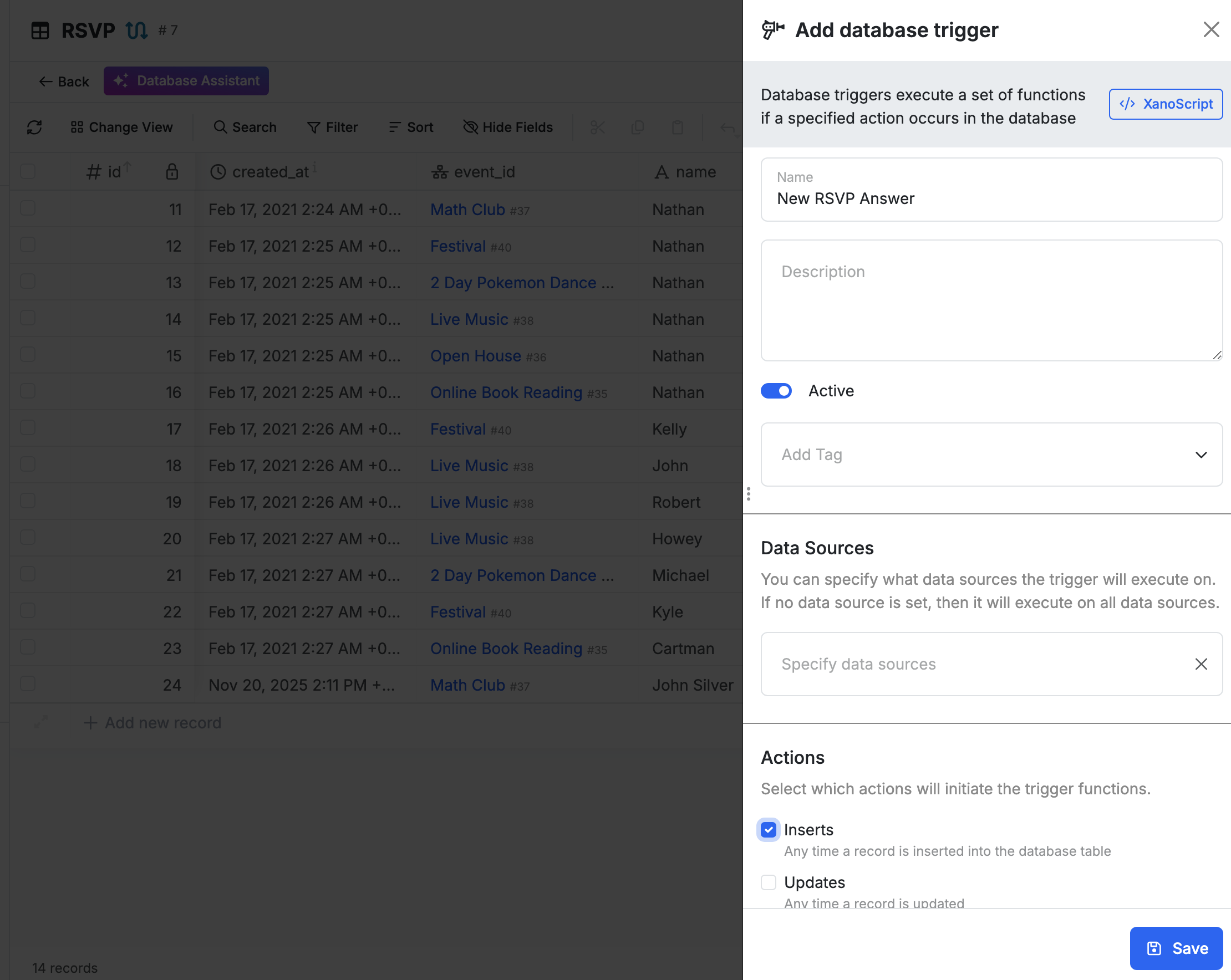Refresh the RSVP table data
The height and width of the screenshot is (980, 1231).
coord(34,127)
